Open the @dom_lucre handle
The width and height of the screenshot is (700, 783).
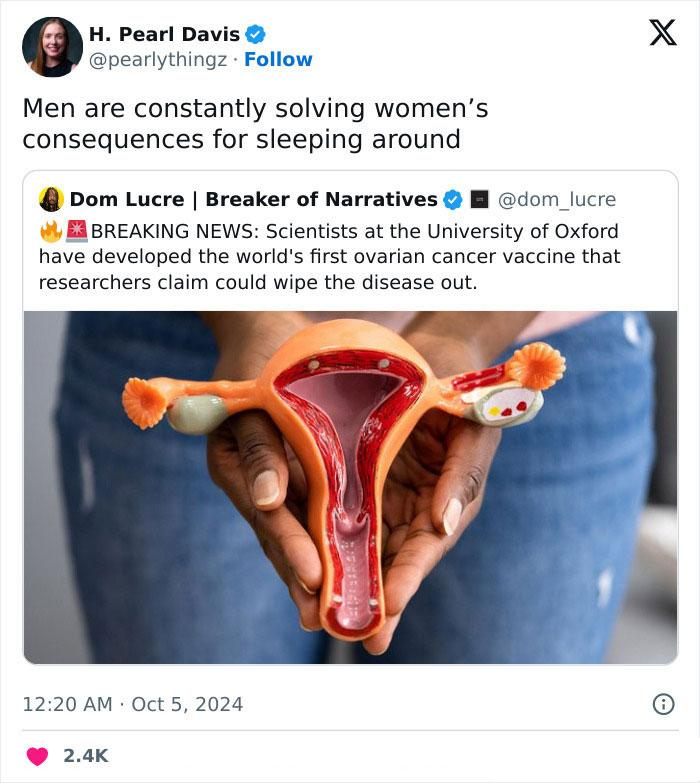click(x=557, y=200)
